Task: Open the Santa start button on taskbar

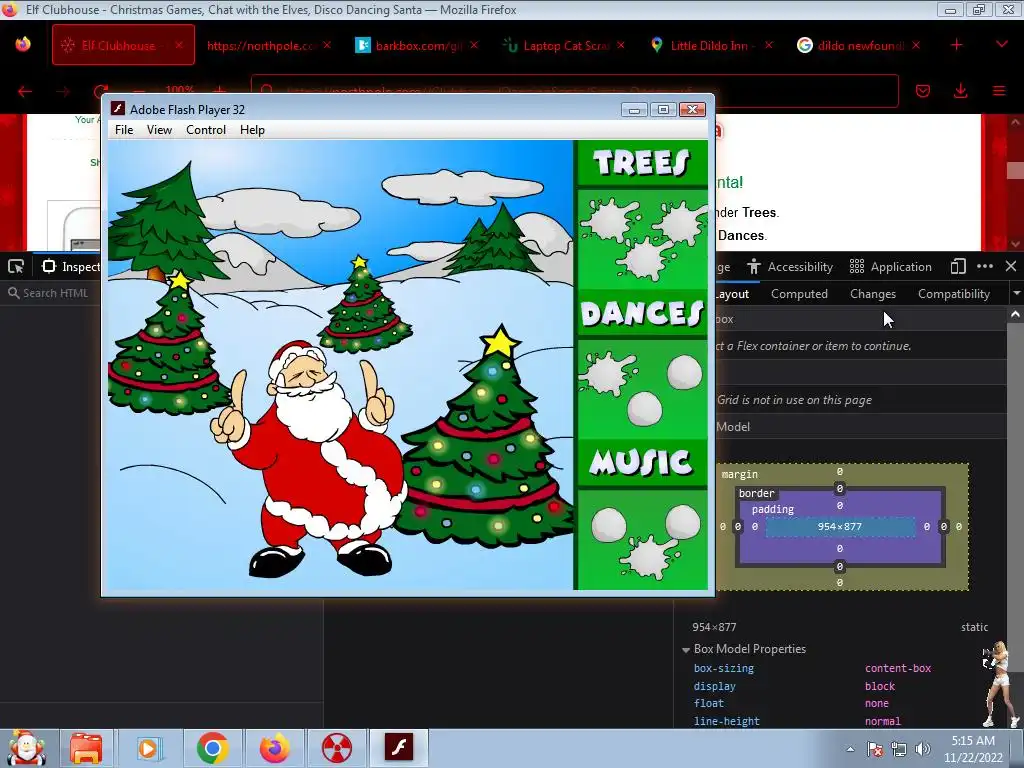Action: 26,748
